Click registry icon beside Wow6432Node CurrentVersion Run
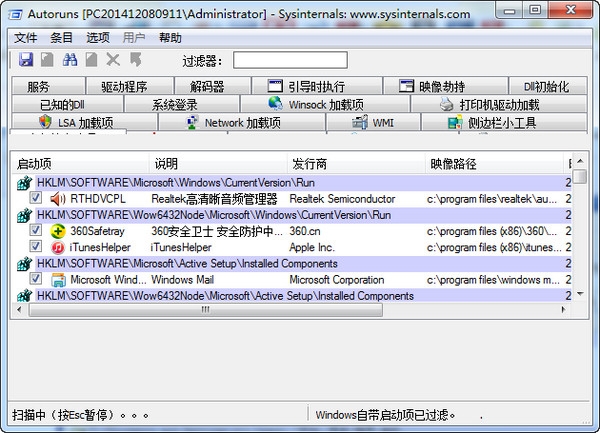Image resolution: width=600 pixels, height=433 pixels. pos(24,215)
